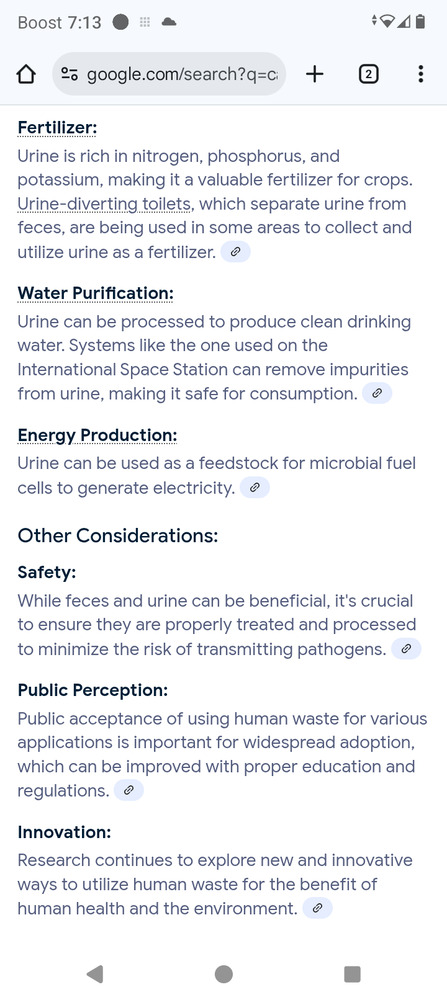Screen dimensions: 447x1000
Task: Open a new tab with plus icon
Action: click(314, 75)
